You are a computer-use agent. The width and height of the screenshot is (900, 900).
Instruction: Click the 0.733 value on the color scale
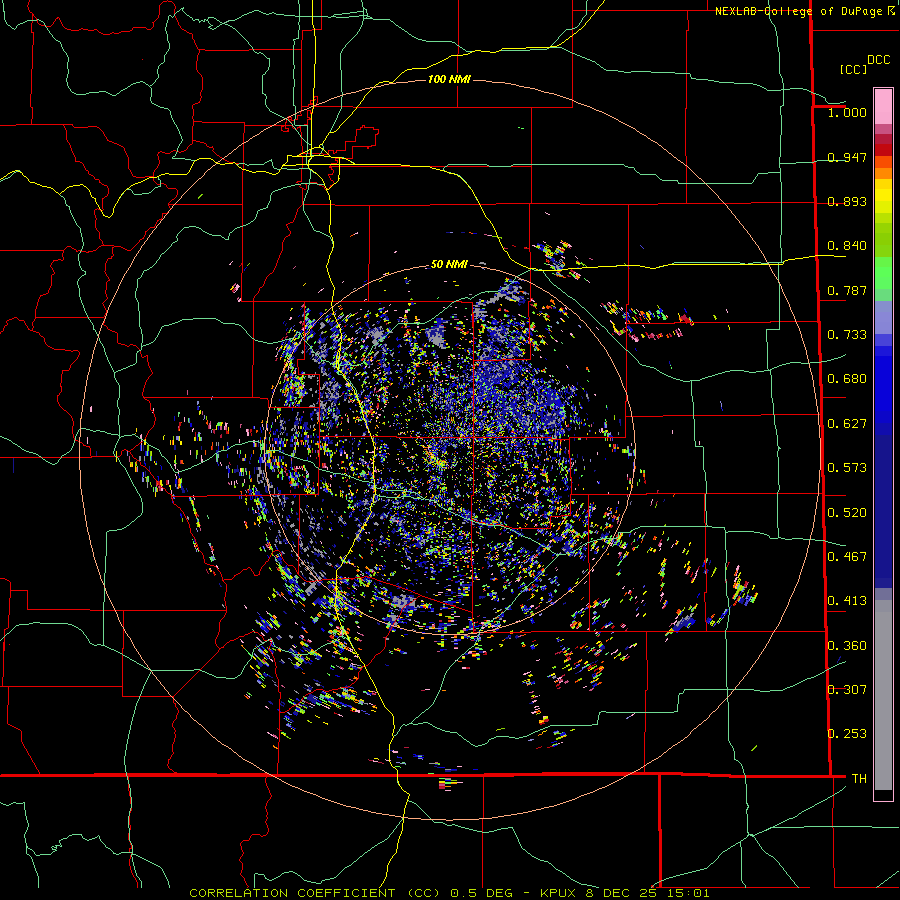[x=847, y=335]
